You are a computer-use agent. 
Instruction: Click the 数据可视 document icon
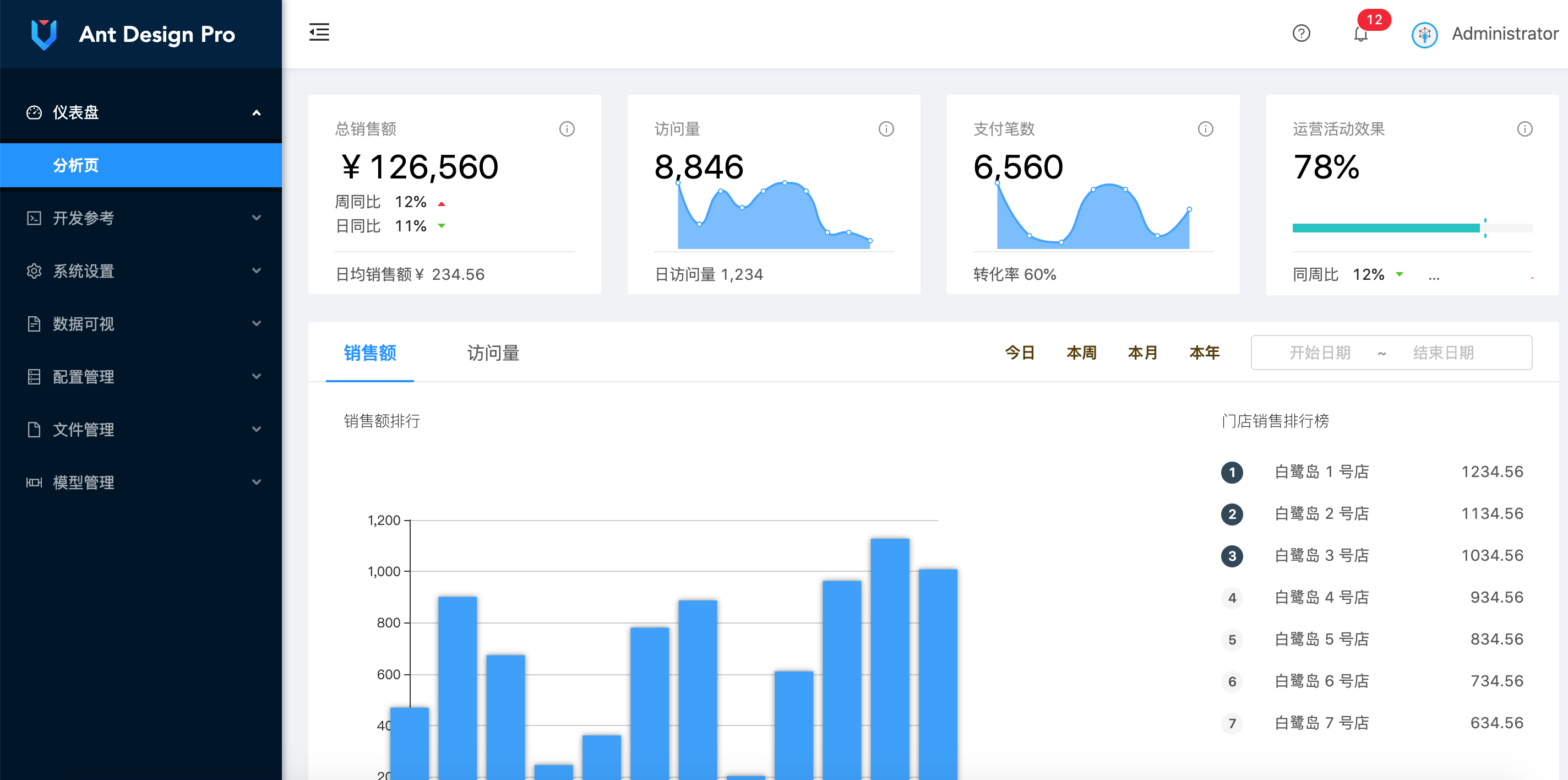tap(34, 324)
